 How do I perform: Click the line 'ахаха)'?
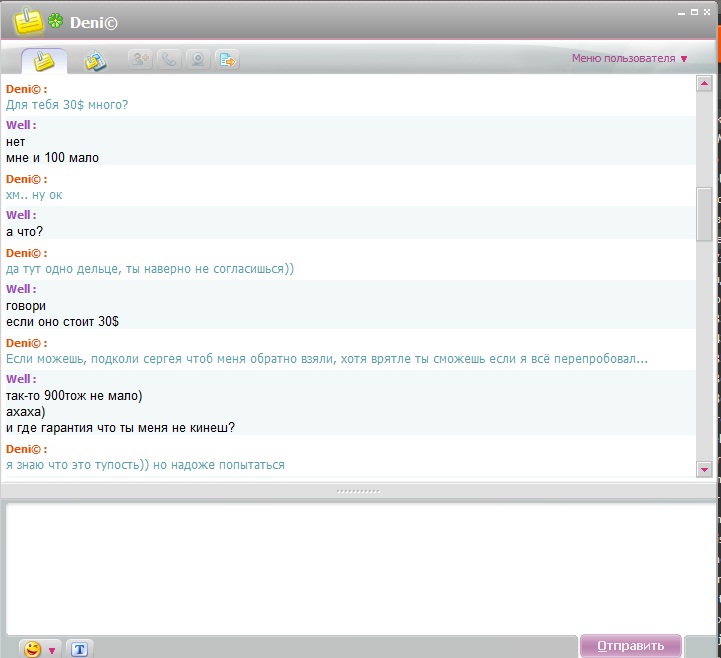point(26,412)
